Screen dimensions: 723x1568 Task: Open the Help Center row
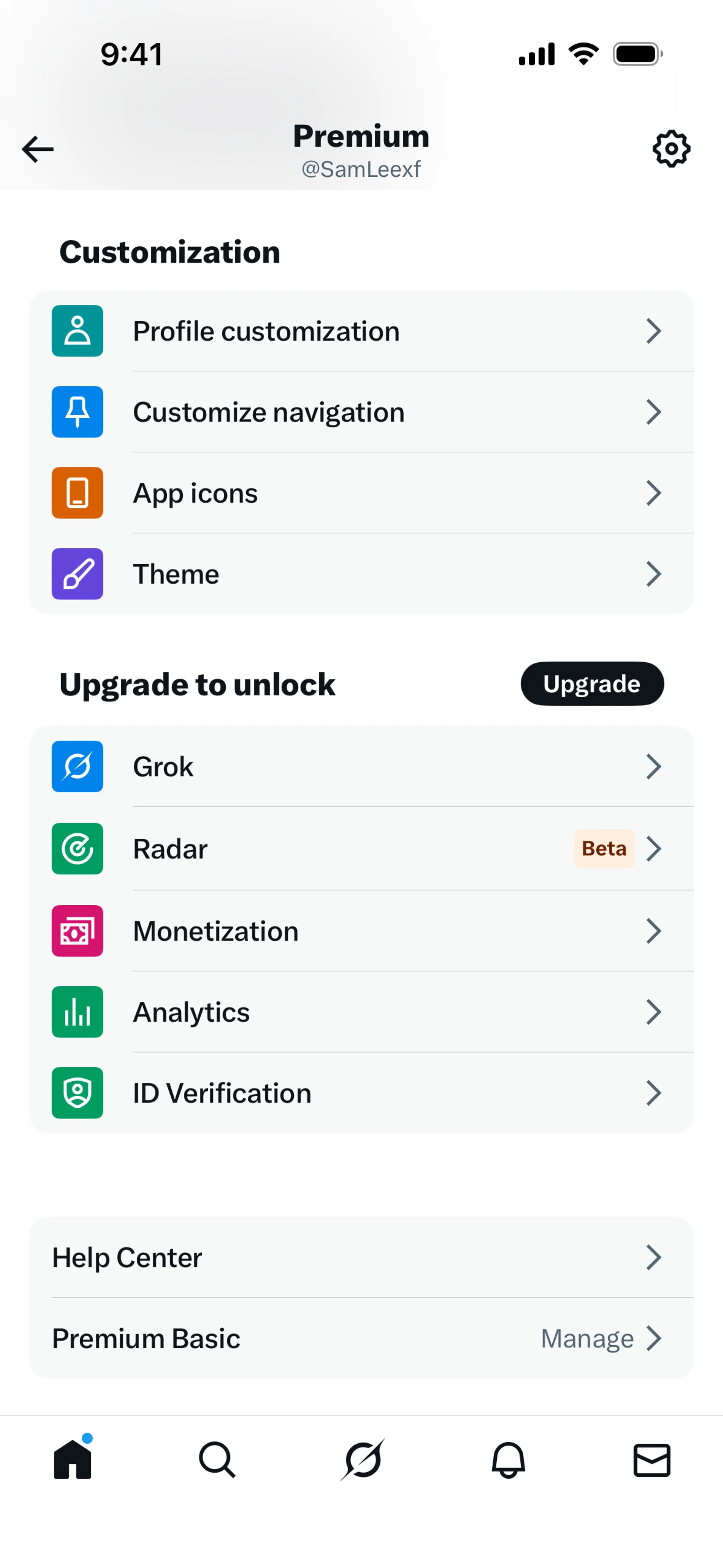[361, 1257]
